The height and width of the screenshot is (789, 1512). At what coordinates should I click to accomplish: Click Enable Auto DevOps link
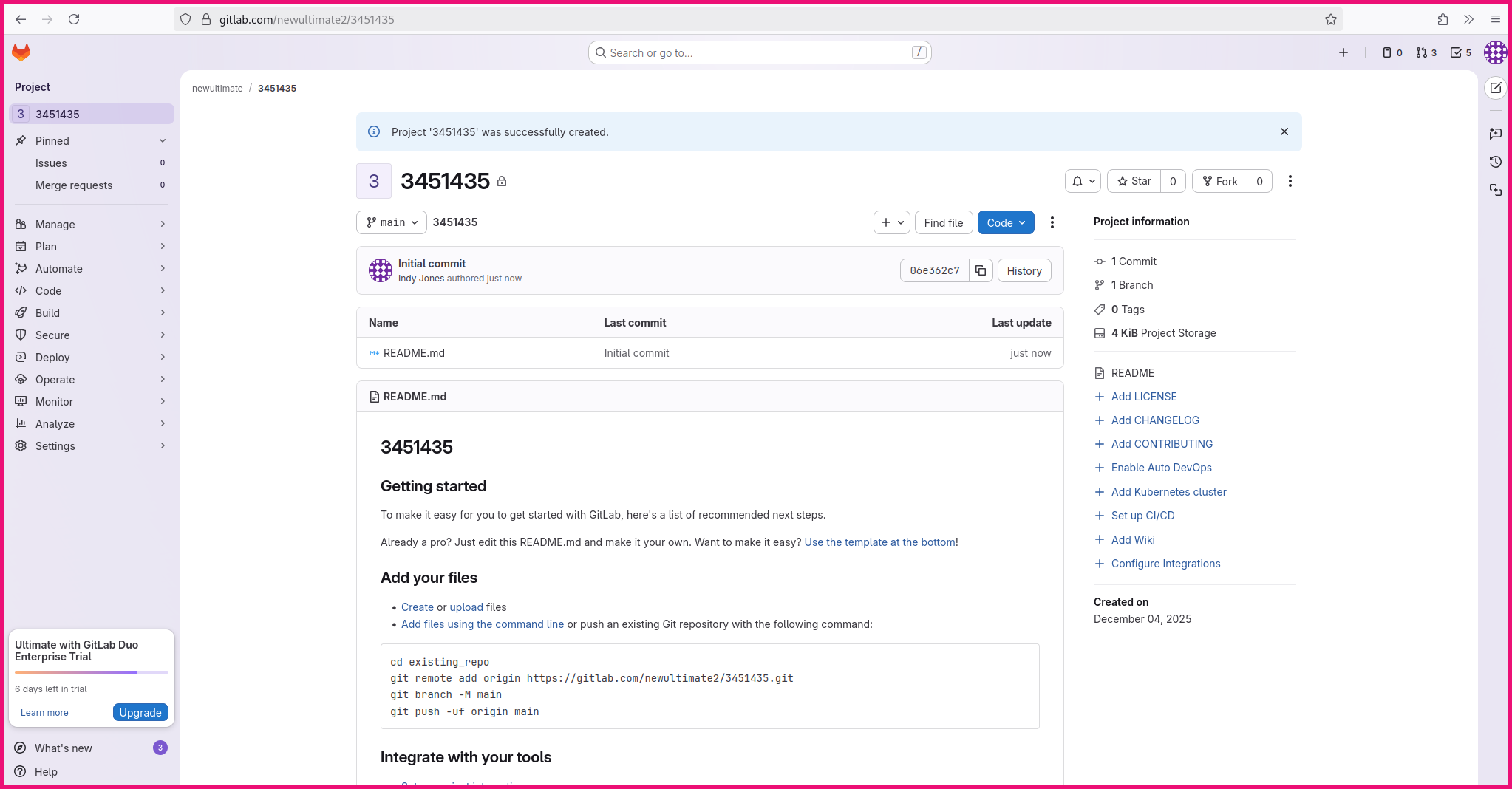pos(1162,468)
